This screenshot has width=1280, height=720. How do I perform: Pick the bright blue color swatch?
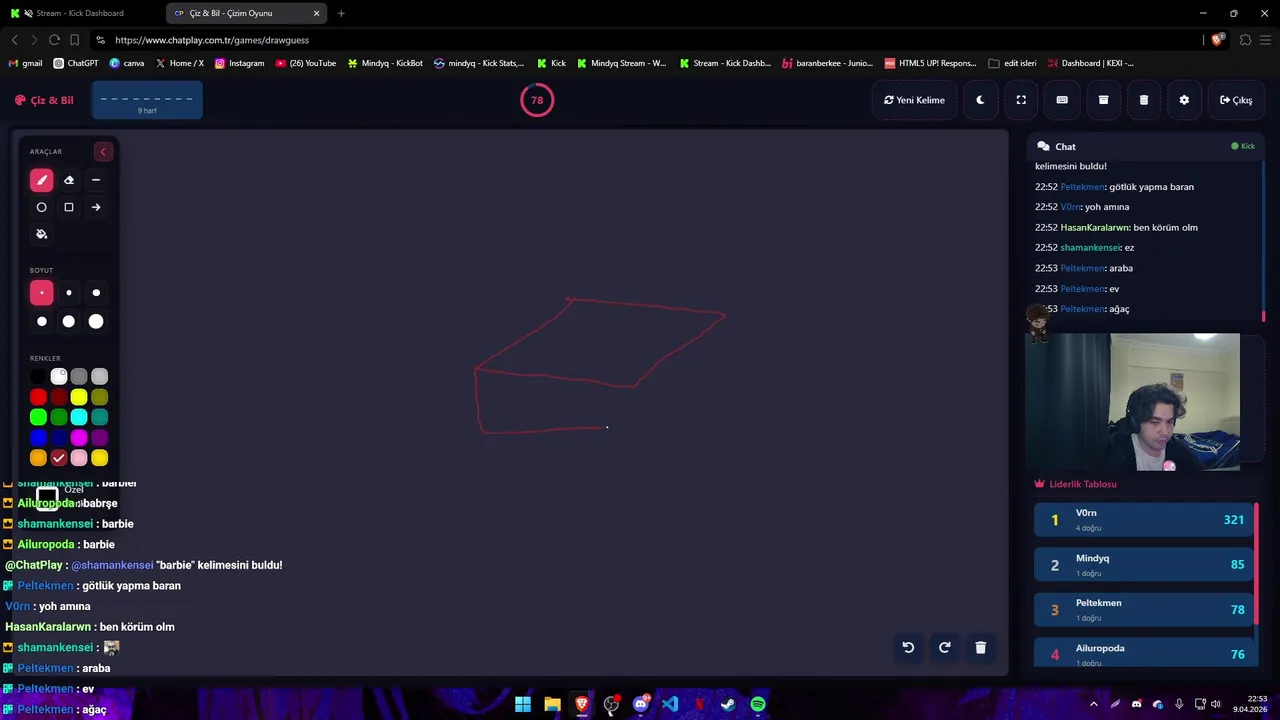(x=38, y=437)
